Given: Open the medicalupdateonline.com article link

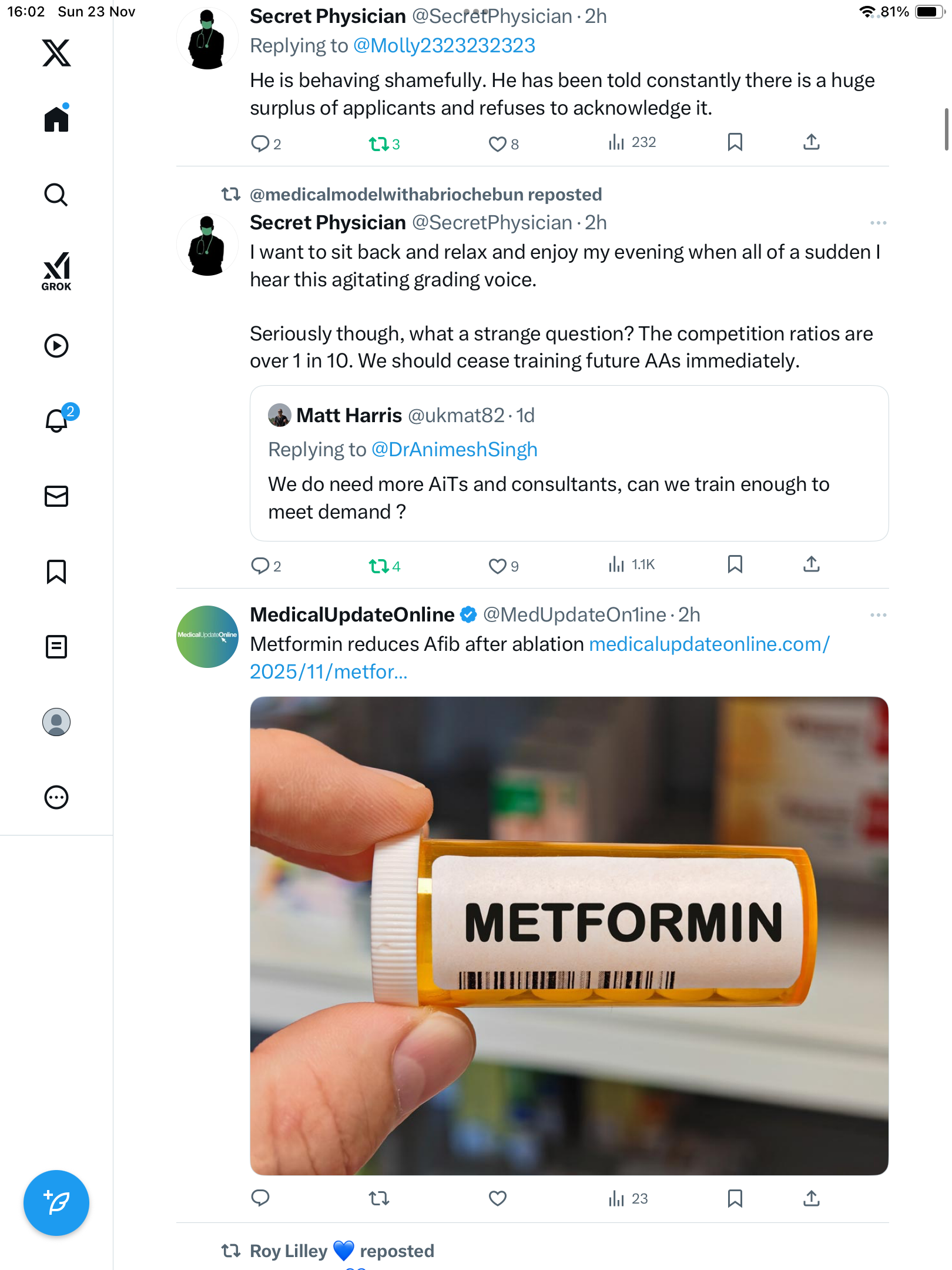Looking at the screenshot, I should coord(709,644).
